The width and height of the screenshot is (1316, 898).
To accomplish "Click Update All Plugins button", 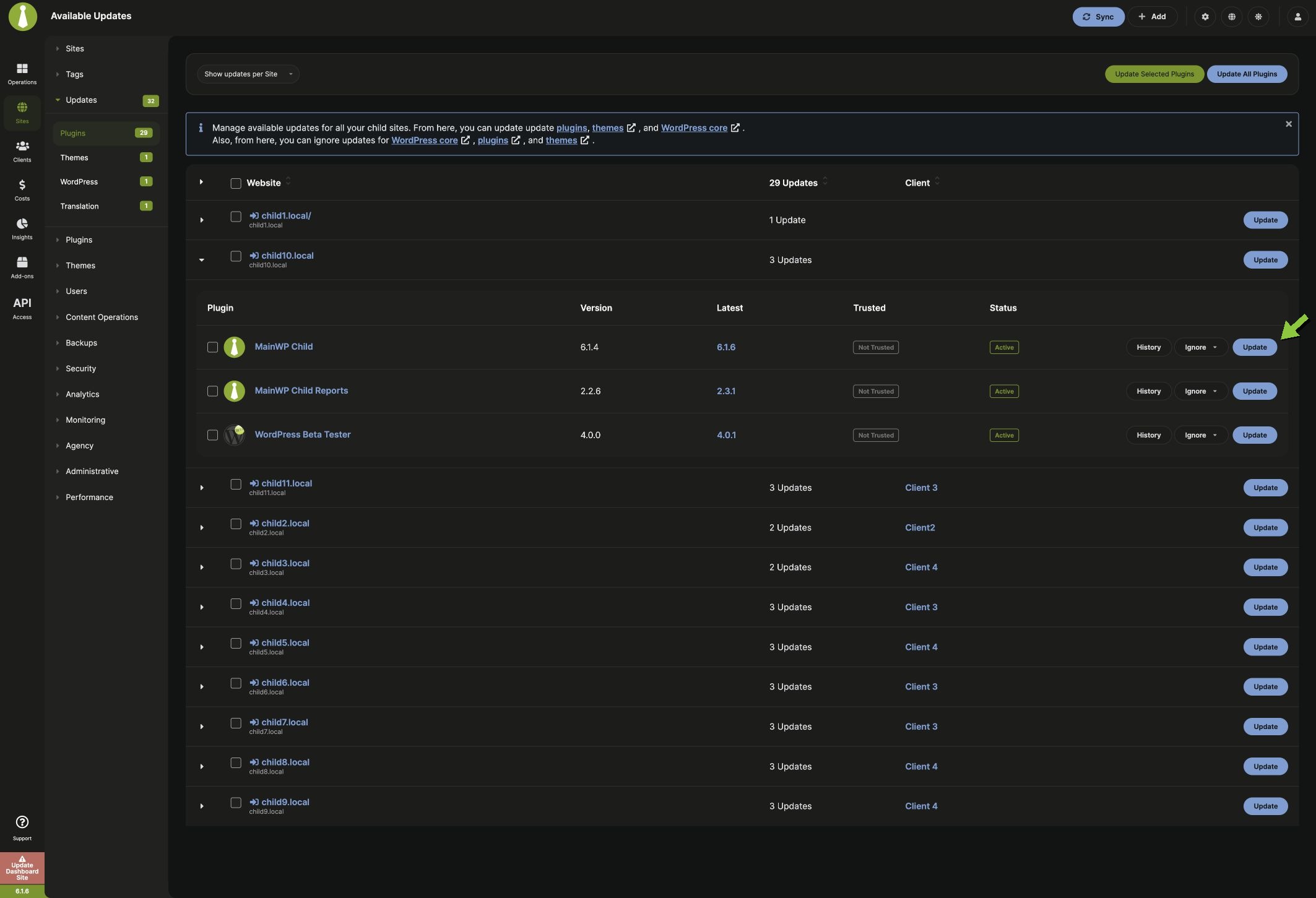I will click(1247, 74).
